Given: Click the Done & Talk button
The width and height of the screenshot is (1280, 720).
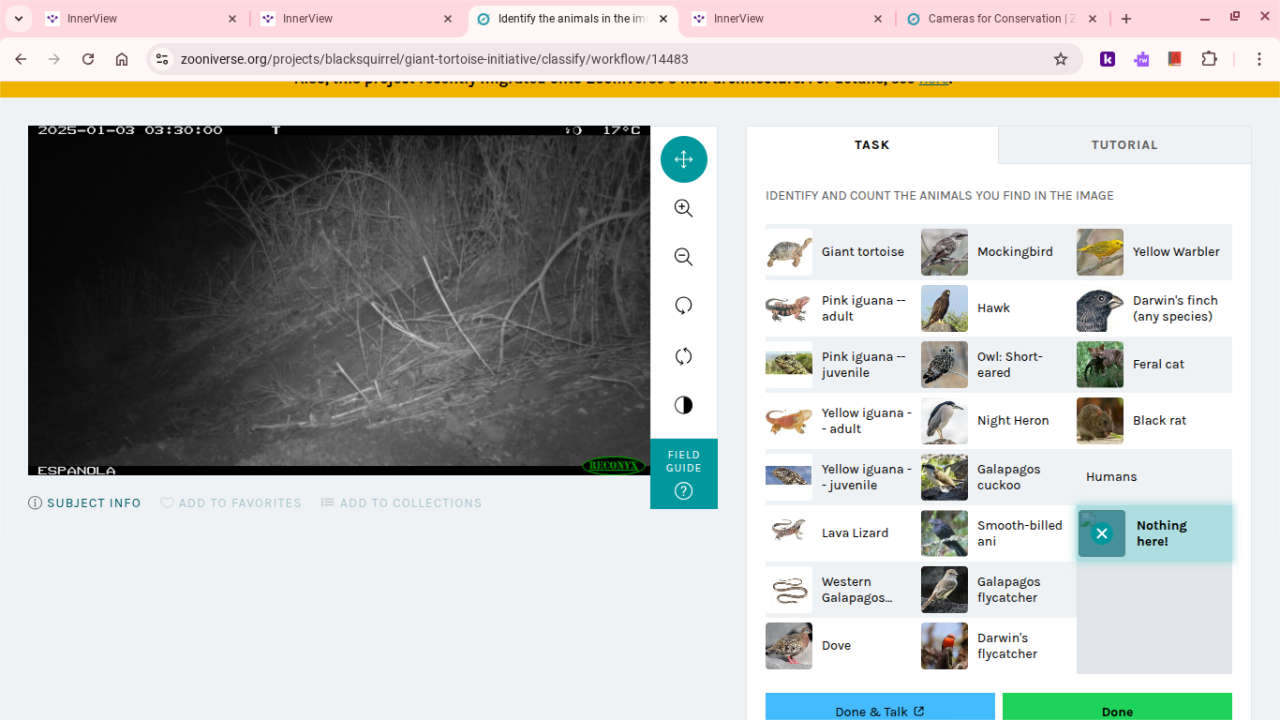Looking at the screenshot, I should coord(880,707).
